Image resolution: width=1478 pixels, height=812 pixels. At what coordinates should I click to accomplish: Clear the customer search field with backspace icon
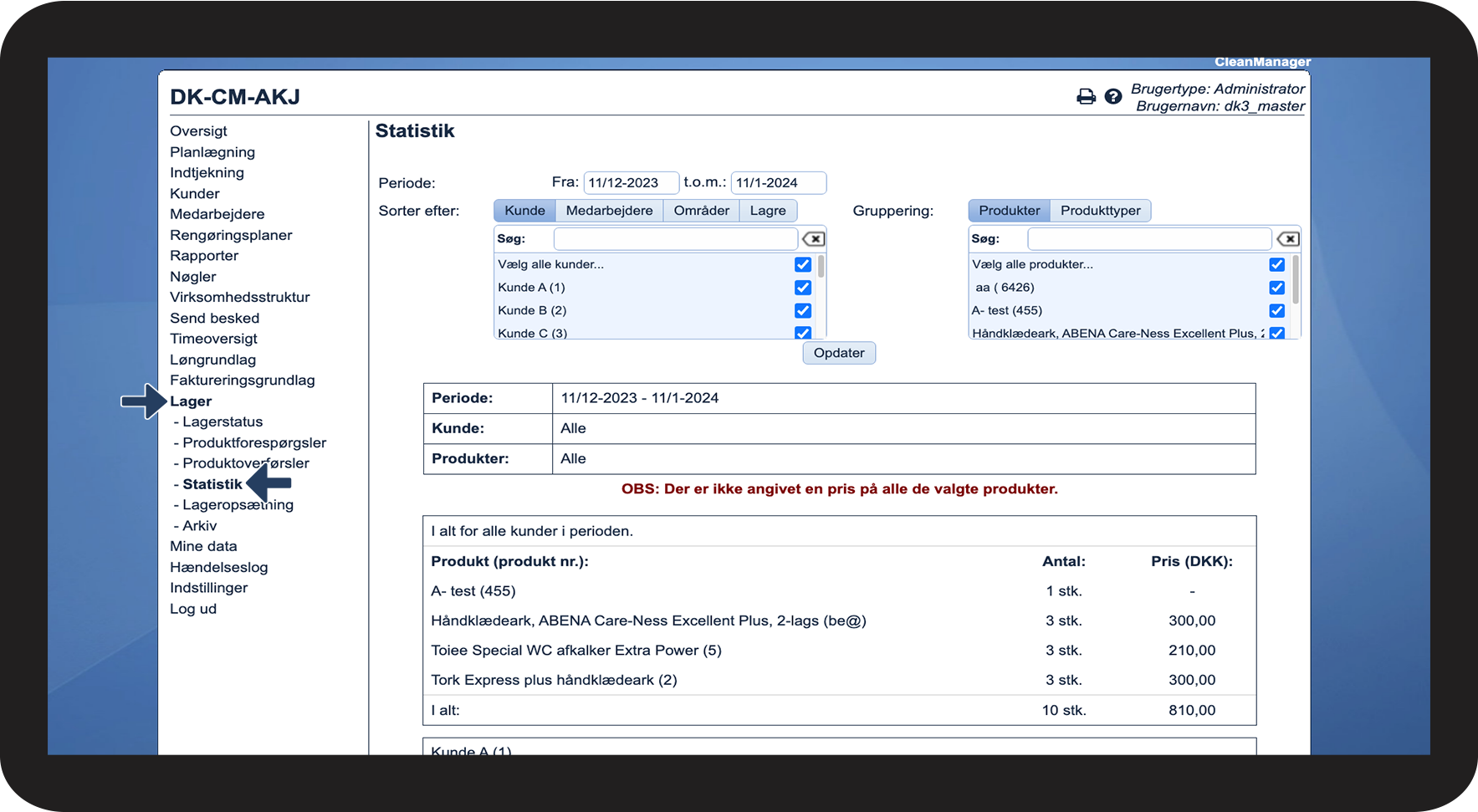[813, 239]
